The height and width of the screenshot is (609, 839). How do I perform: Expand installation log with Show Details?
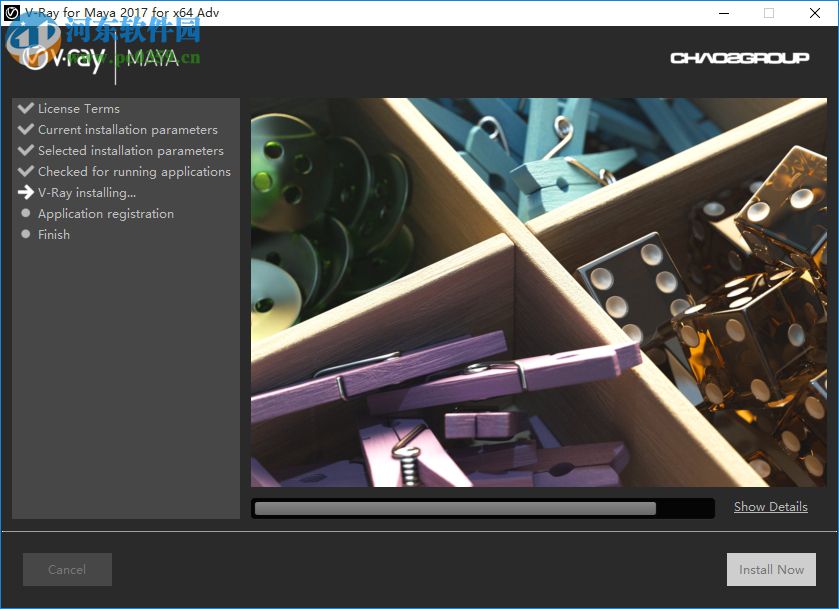click(770, 507)
